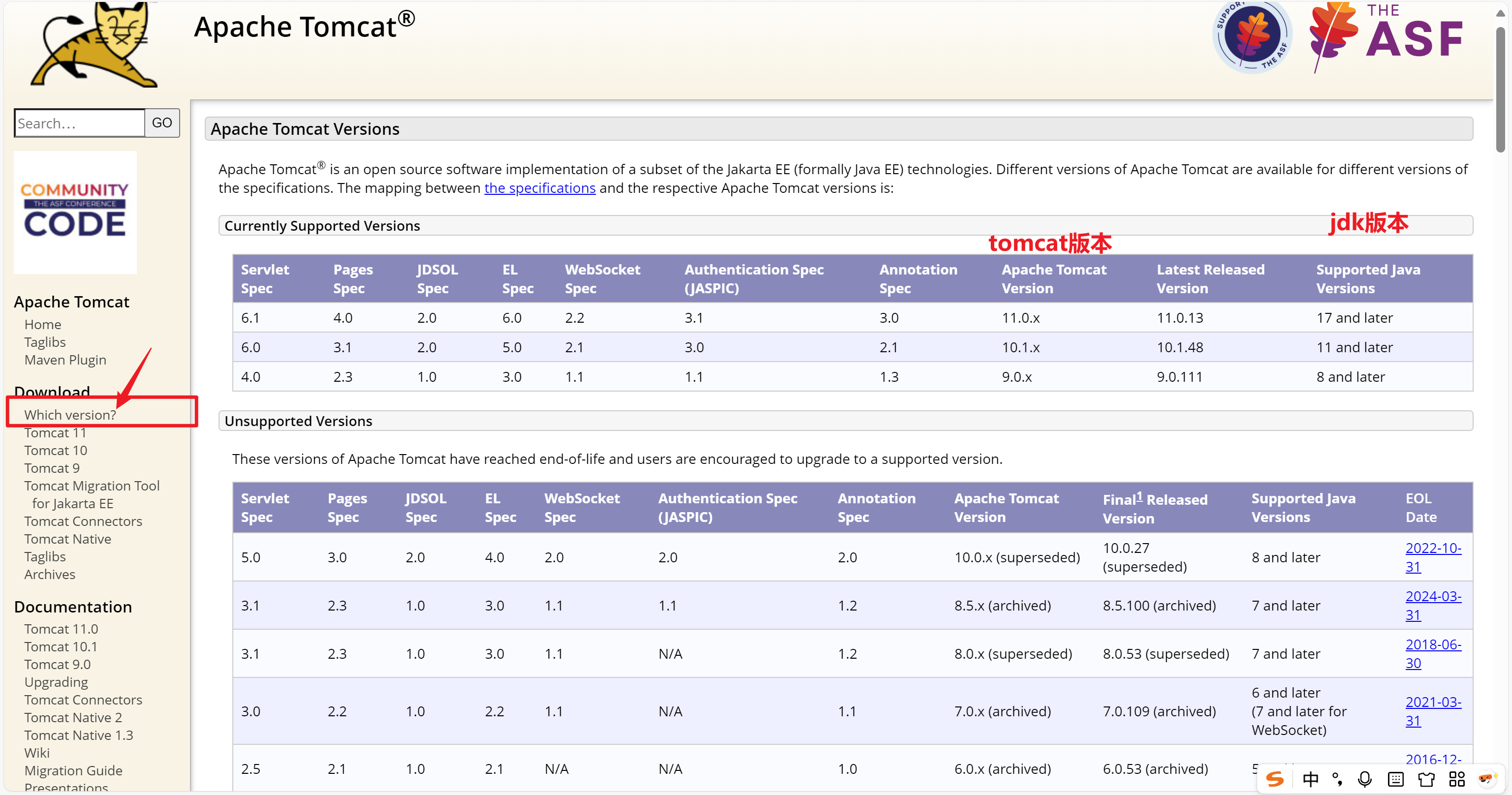
Task: Click the scrollbar up arrow
Action: pos(1500,13)
